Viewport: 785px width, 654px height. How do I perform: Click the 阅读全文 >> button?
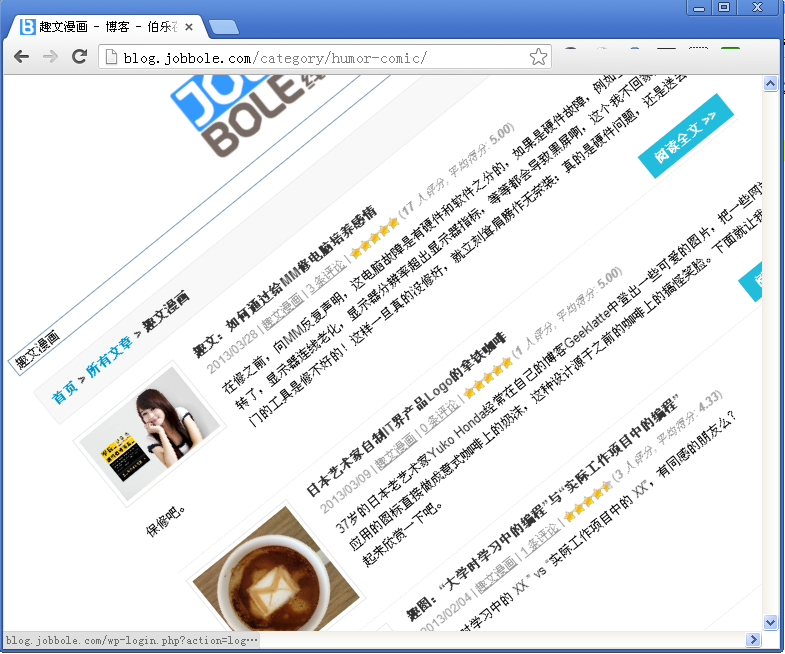(x=685, y=136)
